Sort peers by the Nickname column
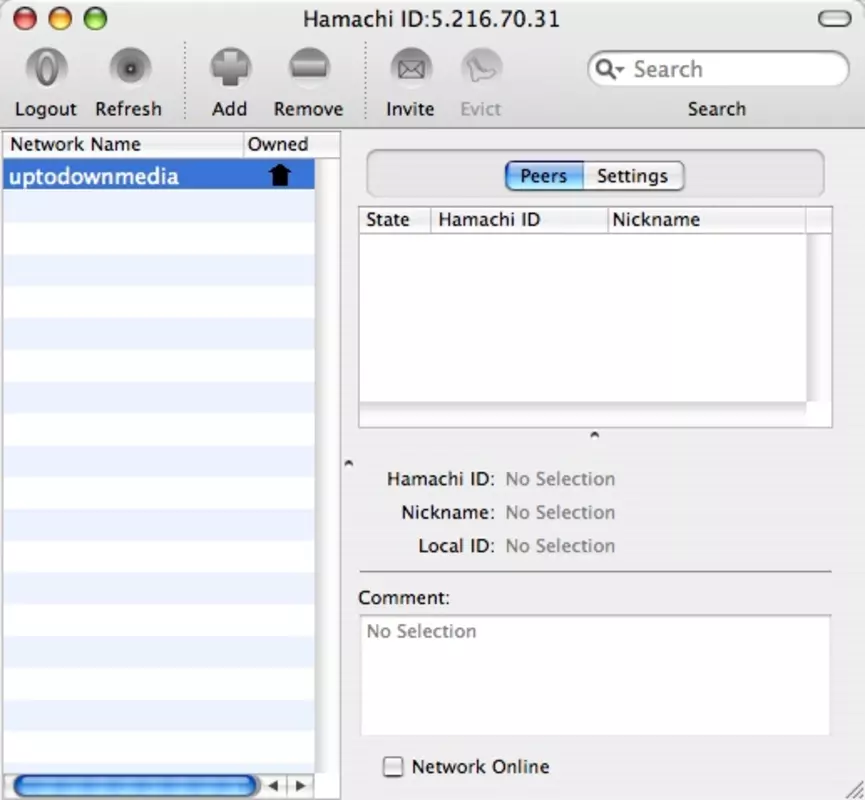This screenshot has width=865, height=800. (706, 220)
